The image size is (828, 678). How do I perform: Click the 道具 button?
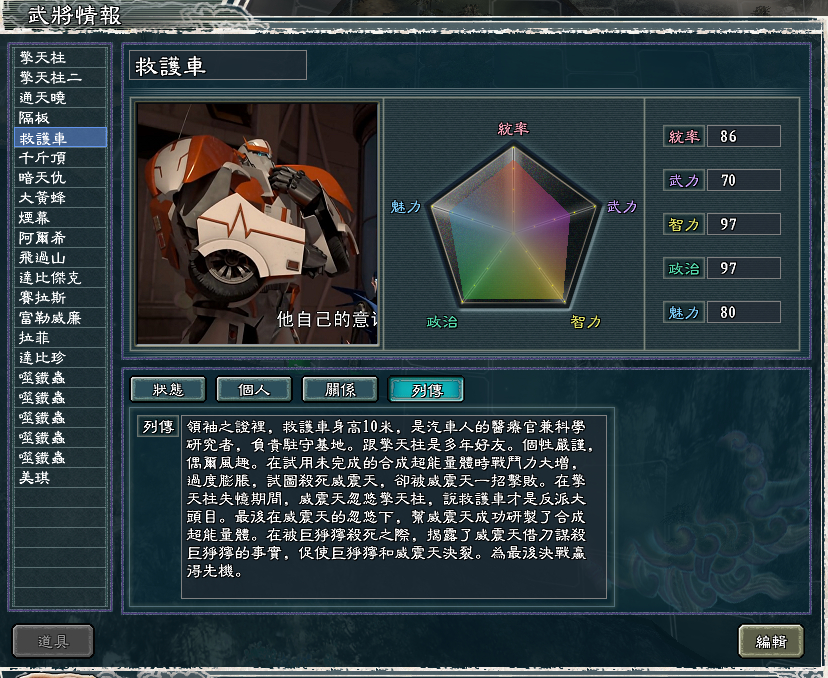(x=53, y=641)
